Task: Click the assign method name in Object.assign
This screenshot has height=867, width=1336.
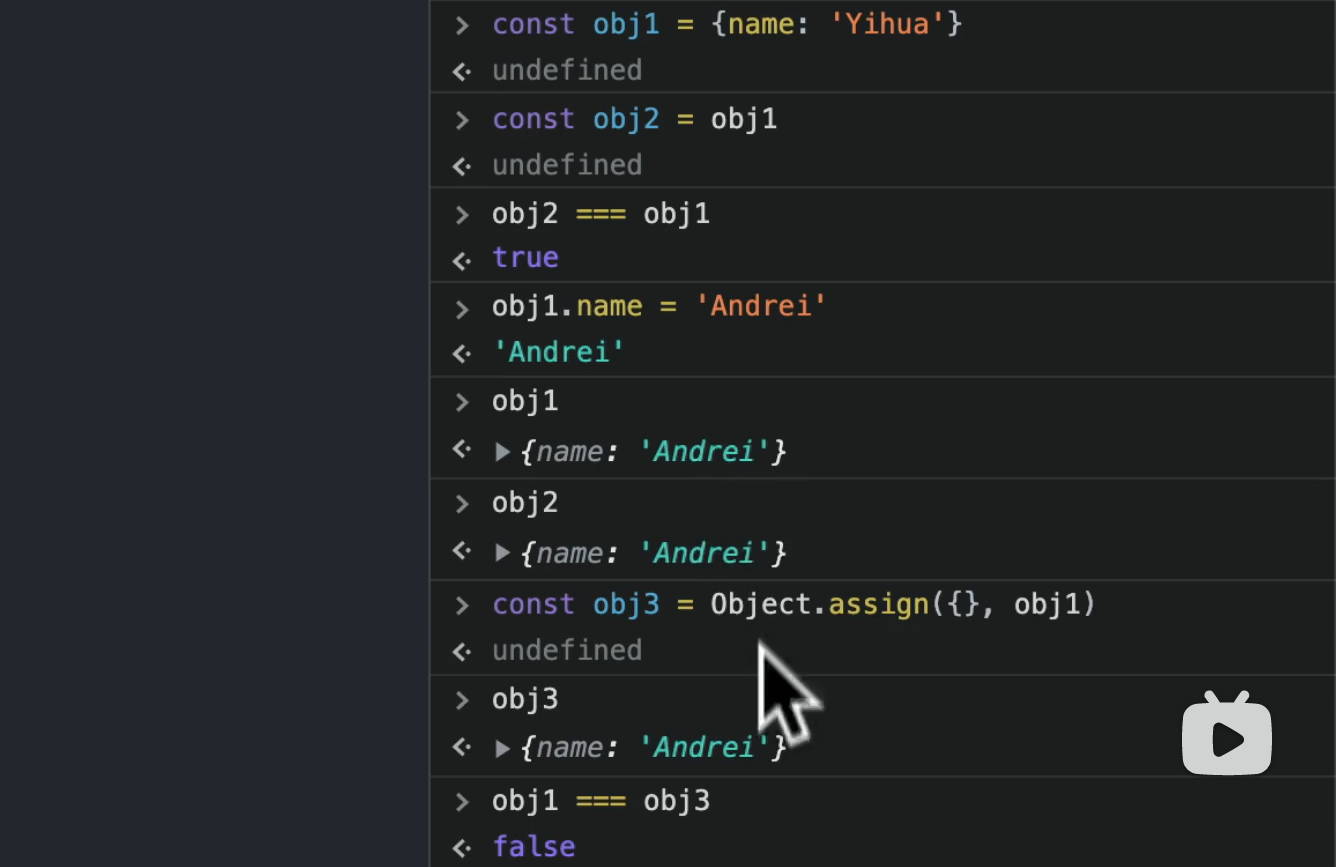Action: [878, 604]
